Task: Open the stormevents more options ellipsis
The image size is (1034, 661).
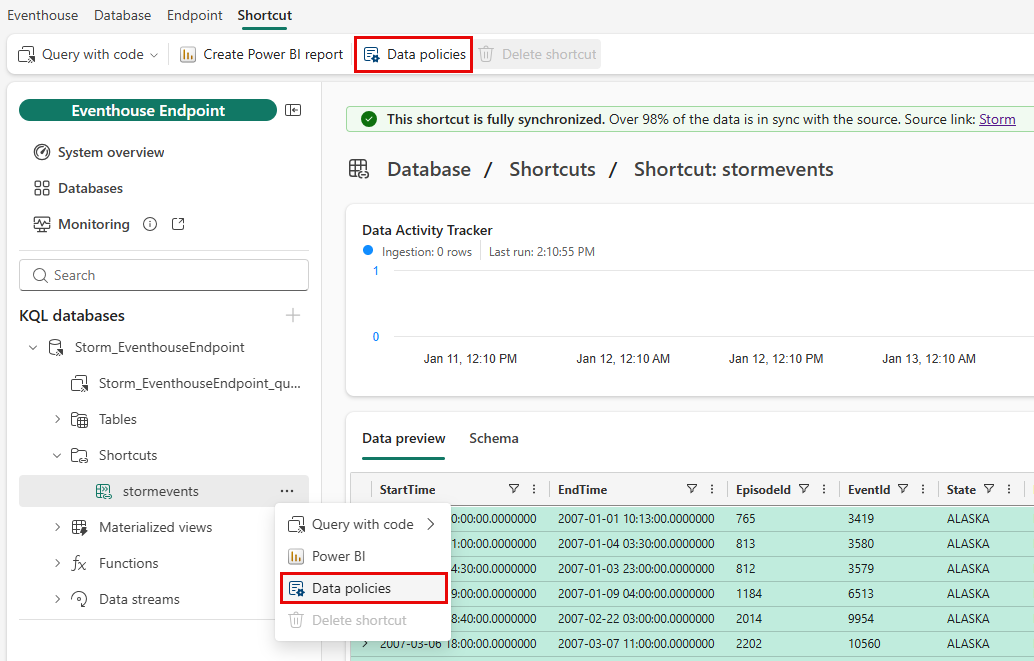Action: (287, 491)
